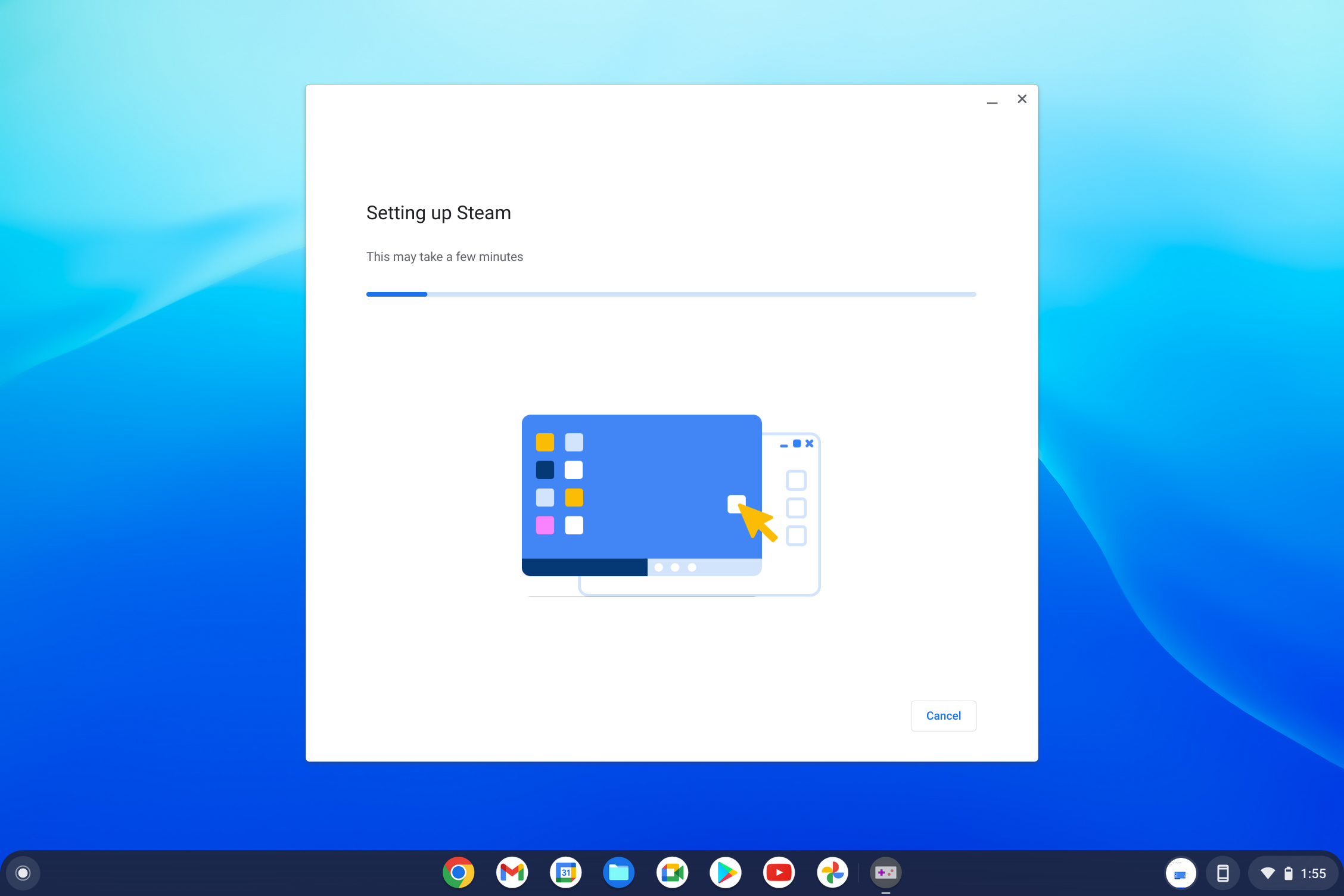The height and width of the screenshot is (896, 1344).
Task: Launch Google Chrome from the shelf
Action: click(x=458, y=872)
